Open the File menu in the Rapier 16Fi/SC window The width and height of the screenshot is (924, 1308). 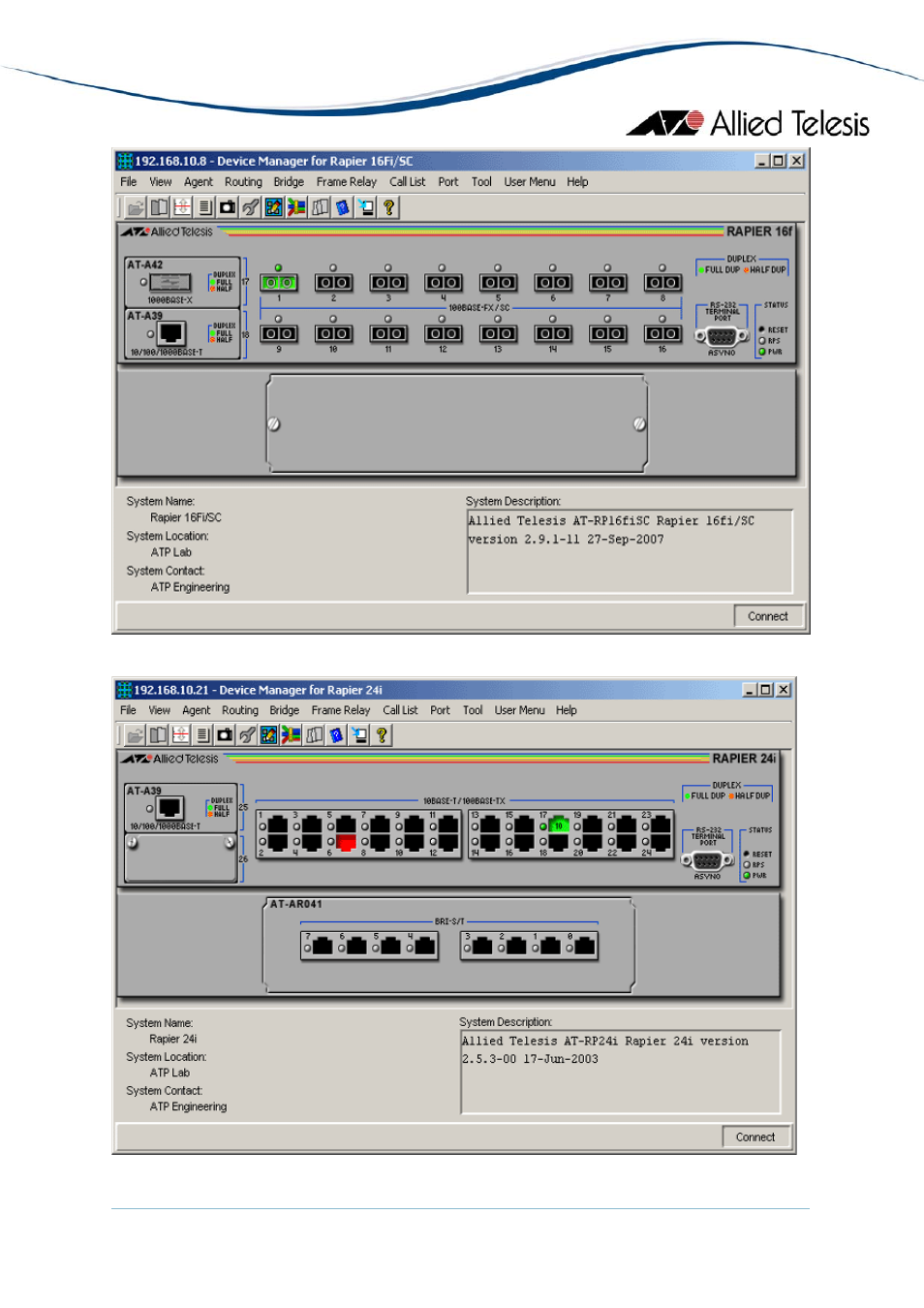click(x=129, y=182)
